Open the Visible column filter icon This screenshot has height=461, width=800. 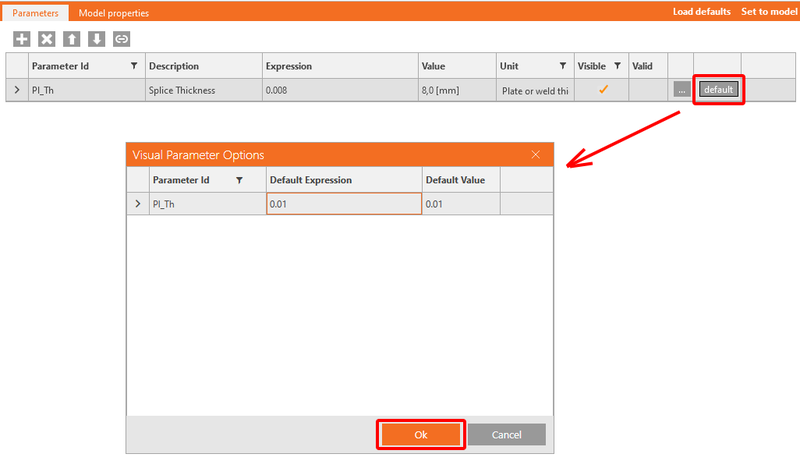pos(617,66)
